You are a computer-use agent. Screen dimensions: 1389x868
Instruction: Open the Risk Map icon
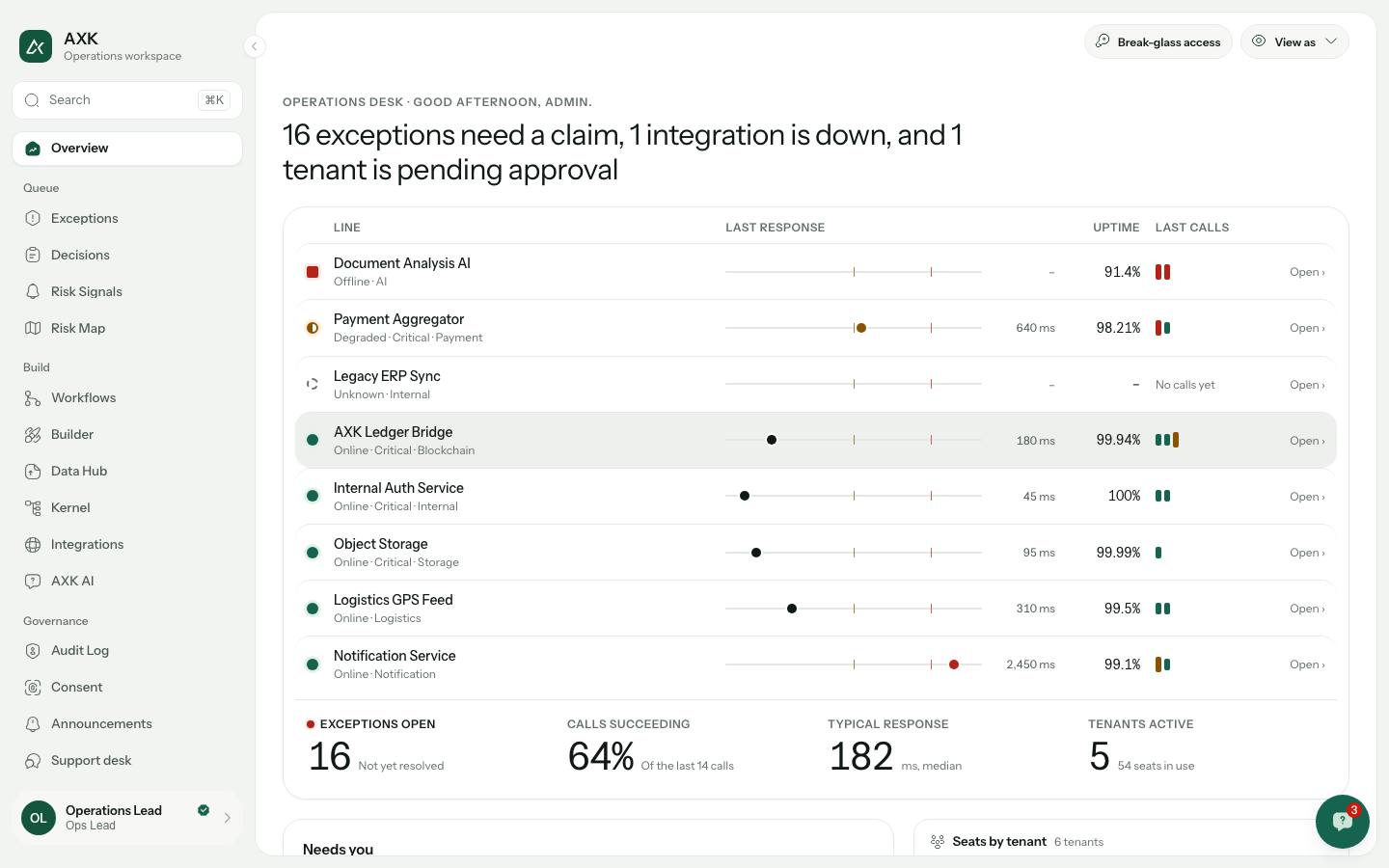coord(33,329)
